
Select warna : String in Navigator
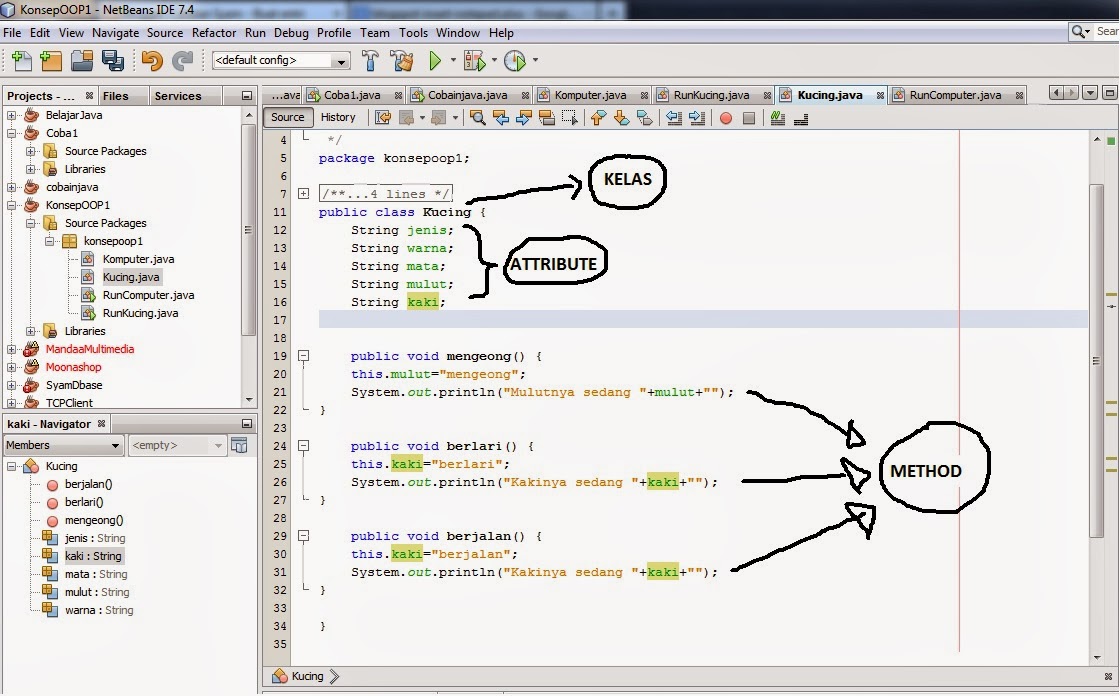pyautogui.click(x=99, y=610)
